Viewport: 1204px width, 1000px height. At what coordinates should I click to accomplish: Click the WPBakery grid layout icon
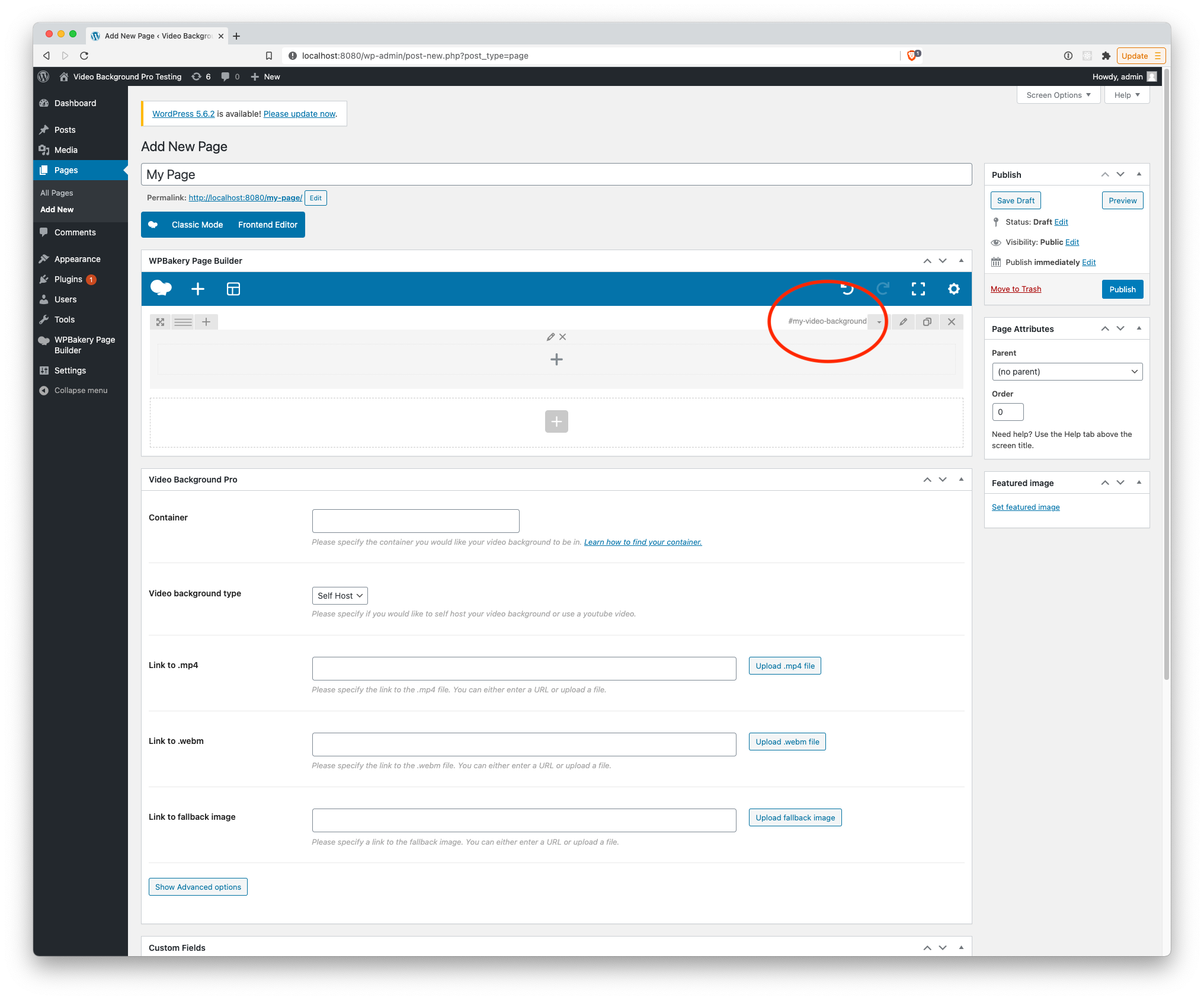[234, 289]
